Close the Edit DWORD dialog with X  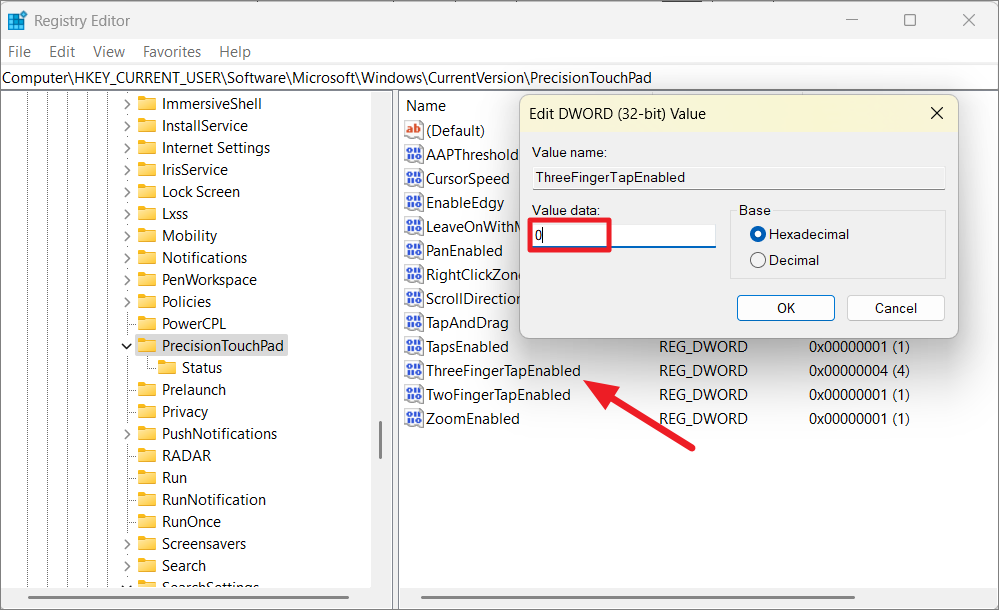[x=936, y=114]
